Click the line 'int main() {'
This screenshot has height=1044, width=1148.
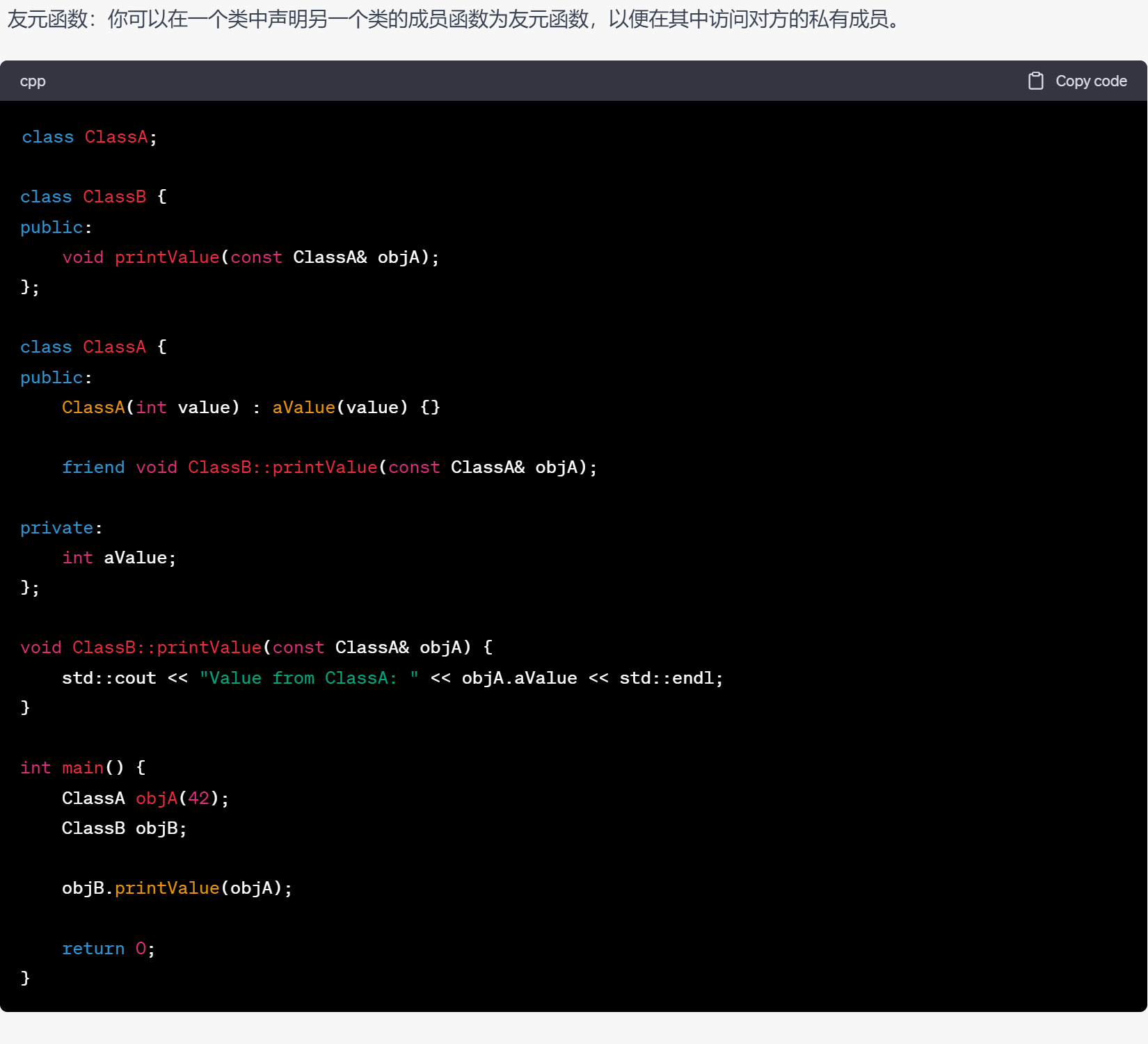(83, 768)
